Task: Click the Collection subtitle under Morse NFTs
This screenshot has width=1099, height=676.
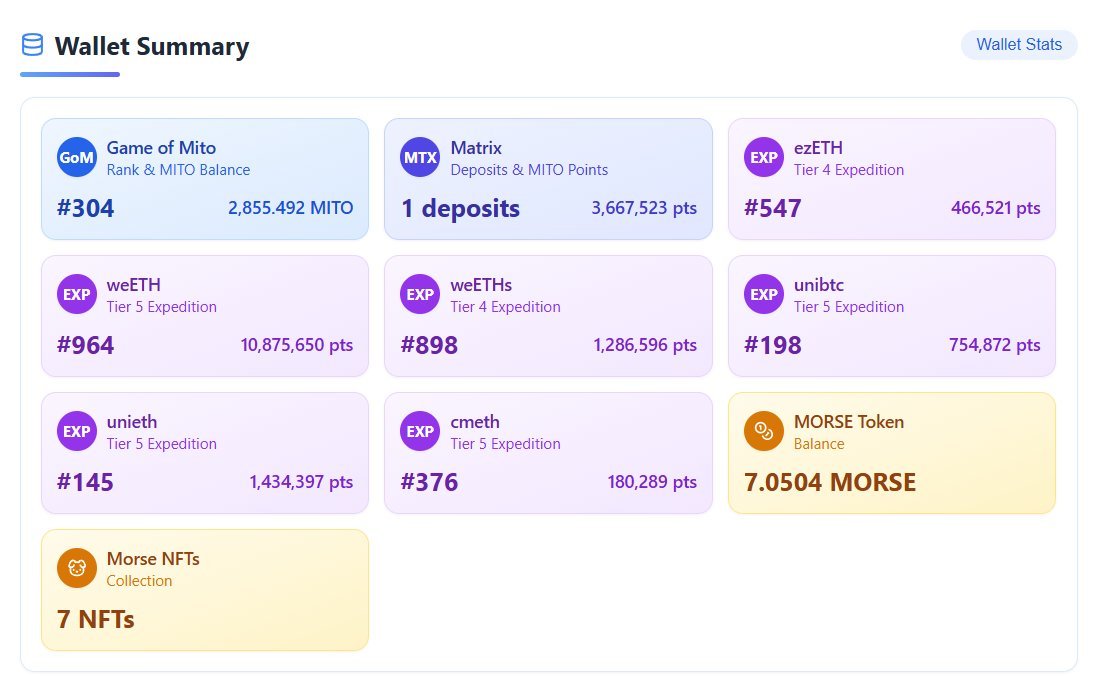Action: 139,581
